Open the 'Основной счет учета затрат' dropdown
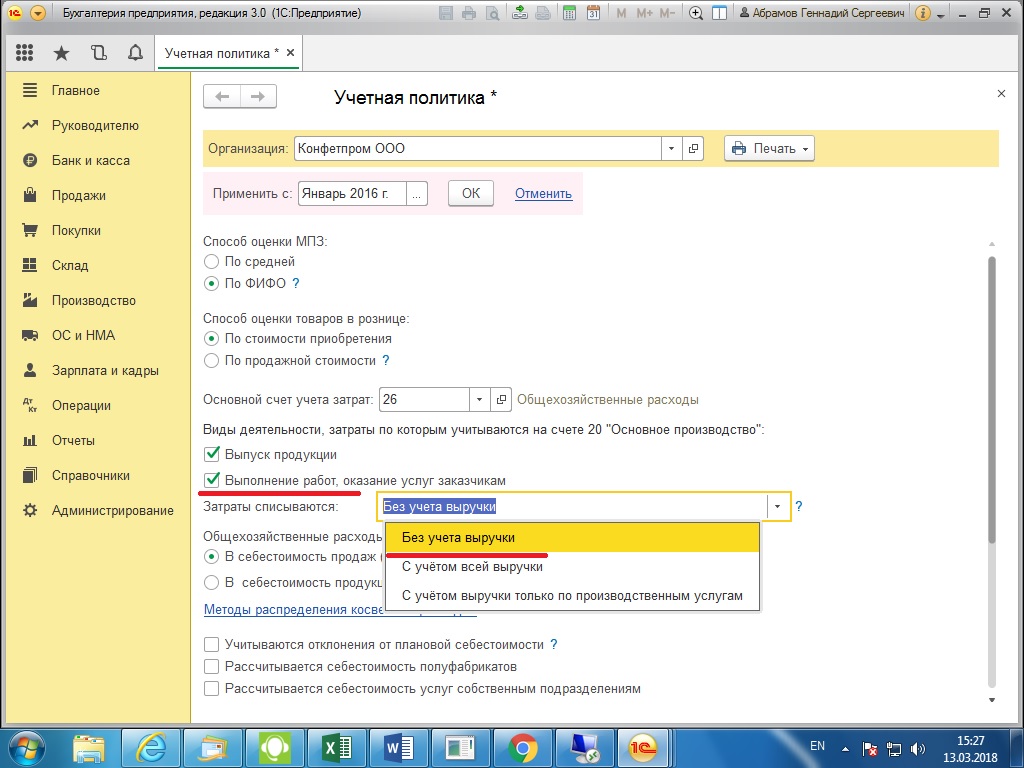Screen dimensions: 1024x768 [479, 399]
